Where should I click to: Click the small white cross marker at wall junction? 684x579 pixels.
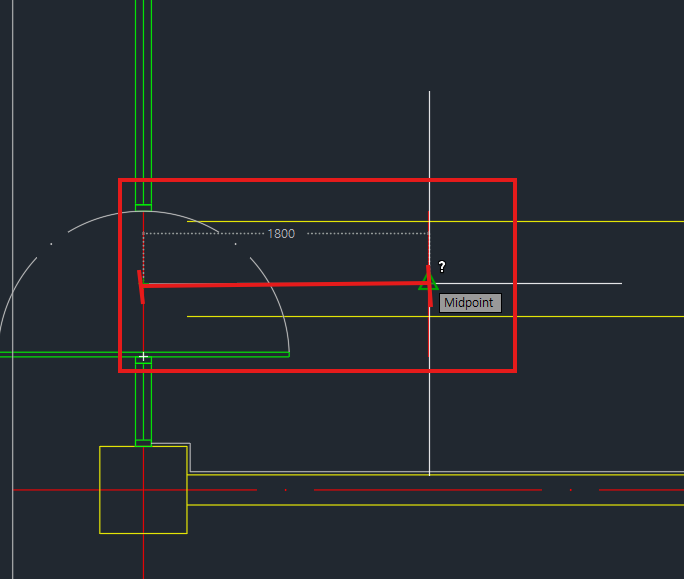coord(143,357)
